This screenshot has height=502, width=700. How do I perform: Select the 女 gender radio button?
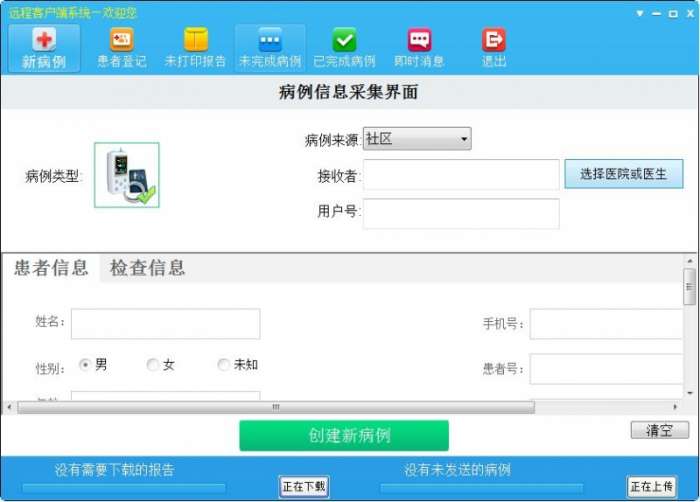(153, 365)
